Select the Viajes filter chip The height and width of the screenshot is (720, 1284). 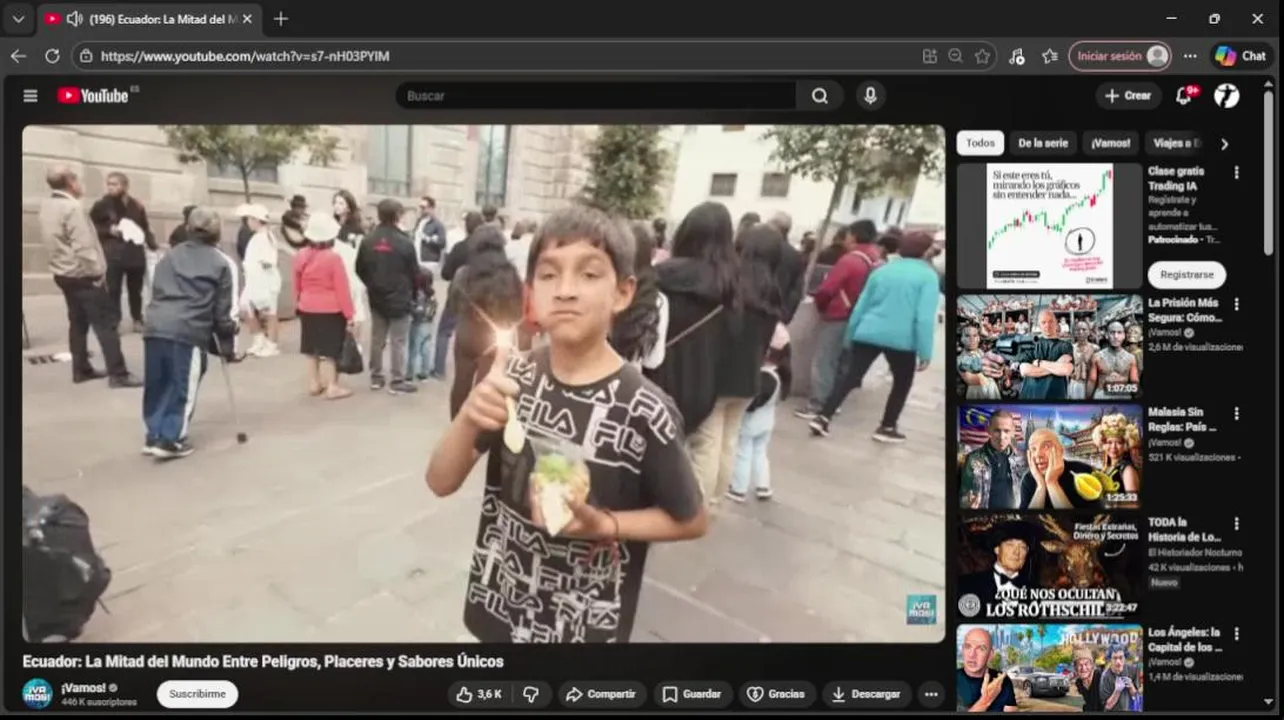click(x=1175, y=143)
